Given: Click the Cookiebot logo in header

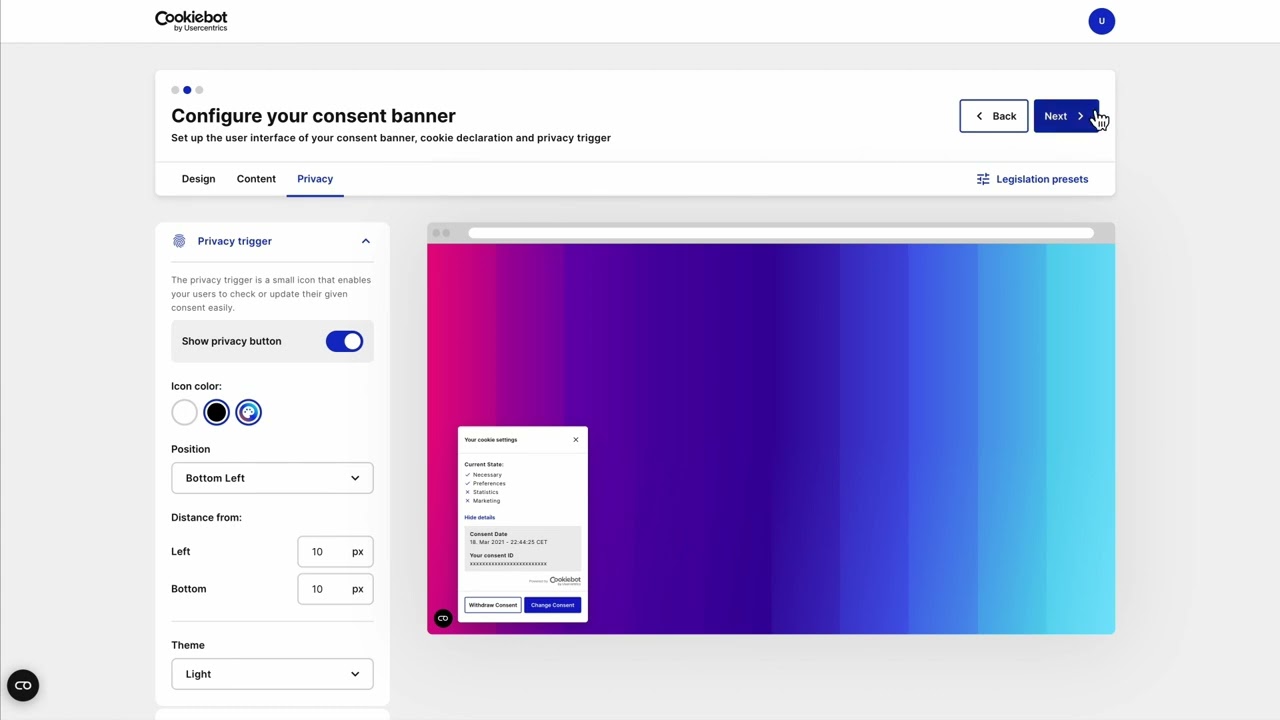Looking at the screenshot, I should 191,21.
